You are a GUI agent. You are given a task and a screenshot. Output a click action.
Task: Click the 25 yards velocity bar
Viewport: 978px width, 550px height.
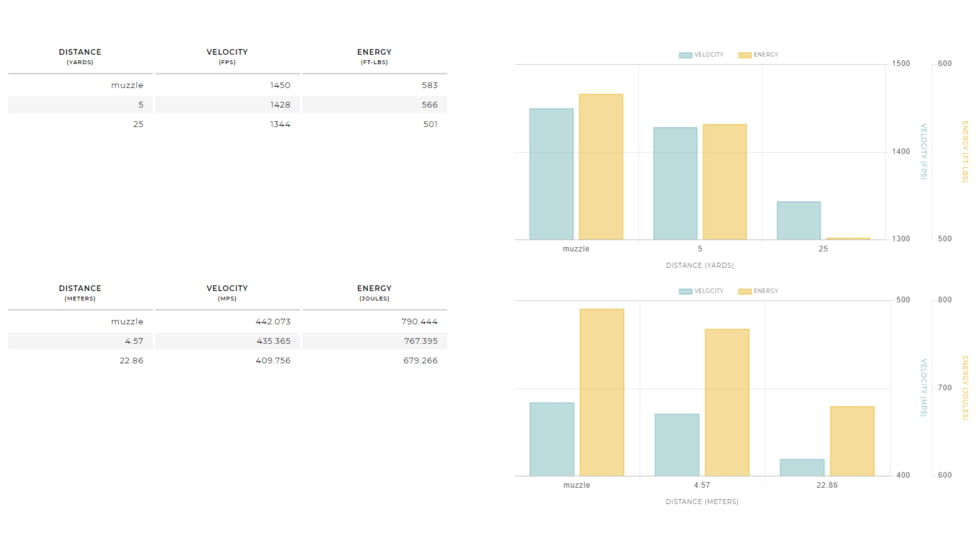click(798, 220)
